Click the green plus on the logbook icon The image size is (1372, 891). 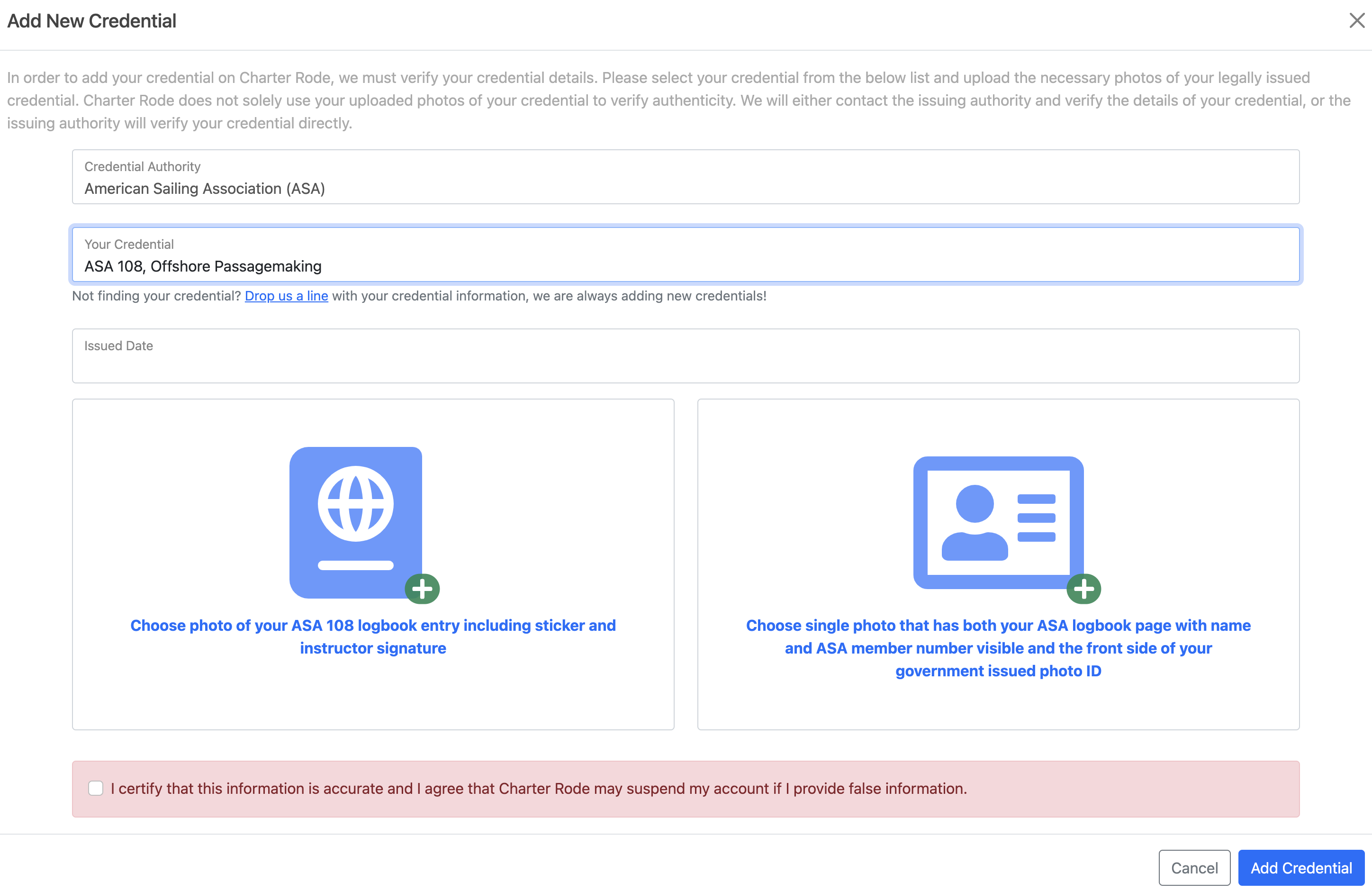(422, 590)
